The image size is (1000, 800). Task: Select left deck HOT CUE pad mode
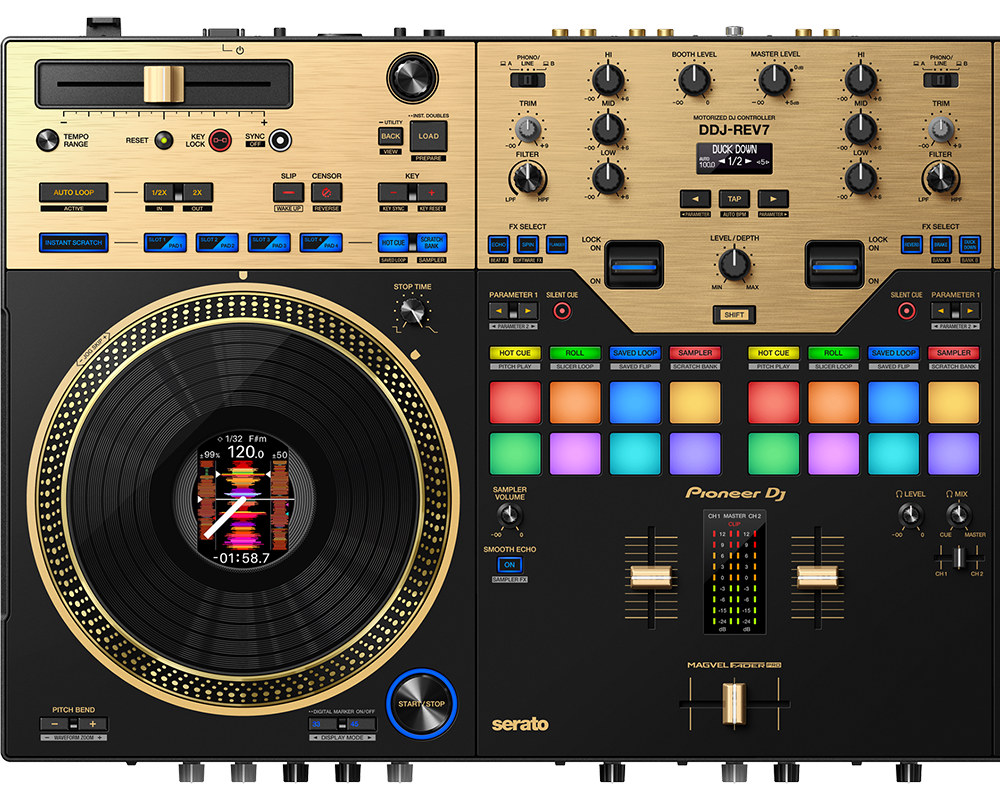click(x=515, y=353)
